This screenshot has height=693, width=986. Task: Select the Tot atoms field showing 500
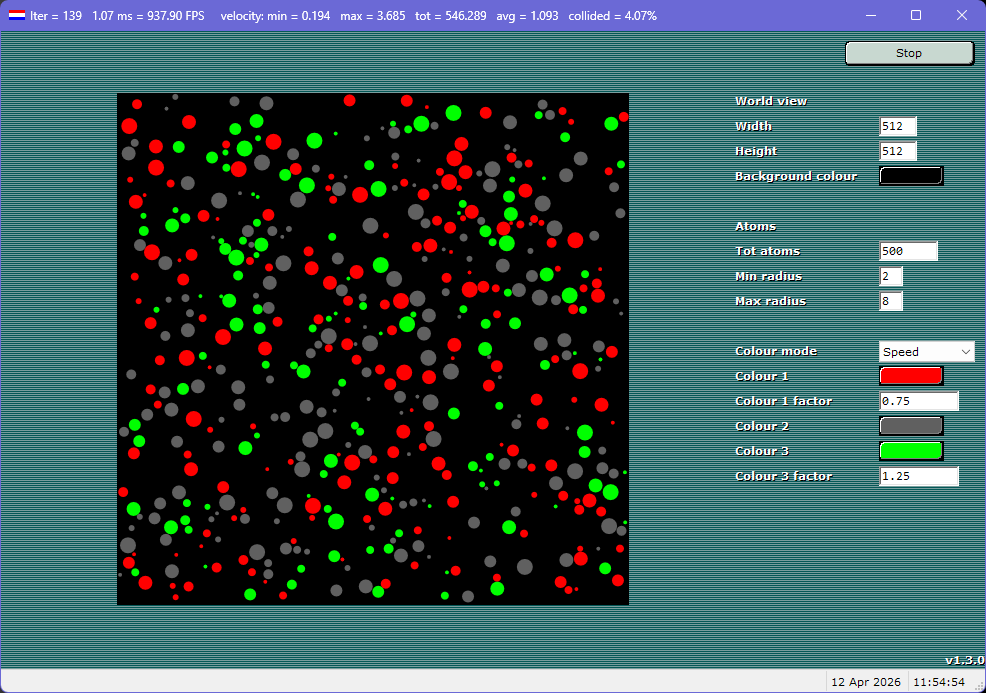point(907,250)
